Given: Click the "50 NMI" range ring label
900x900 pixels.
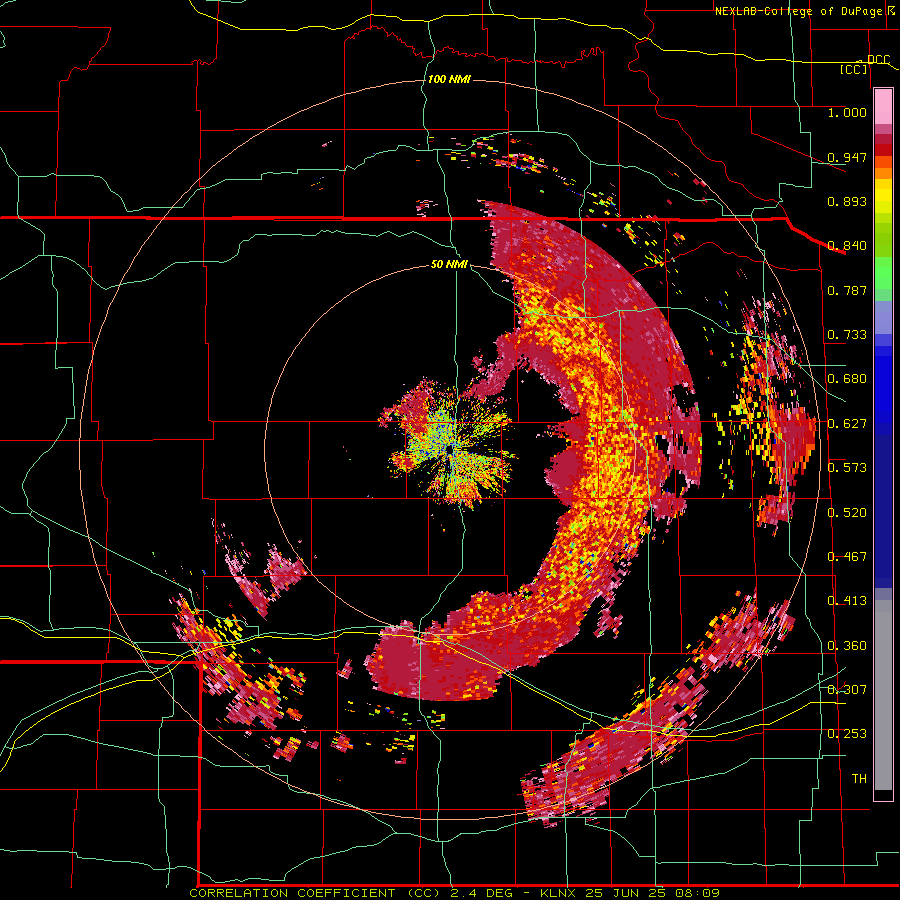Looking at the screenshot, I should click(x=449, y=264).
